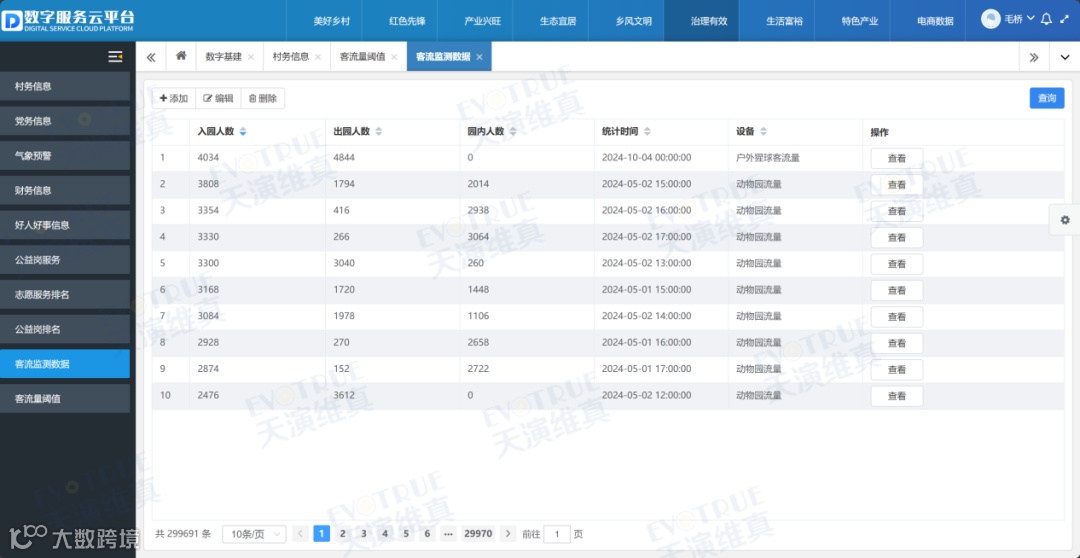This screenshot has height=558, width=1080.
Task: Open 党务信息 in the sidebar
Action: pyautogui.click(x=65, y=121)
